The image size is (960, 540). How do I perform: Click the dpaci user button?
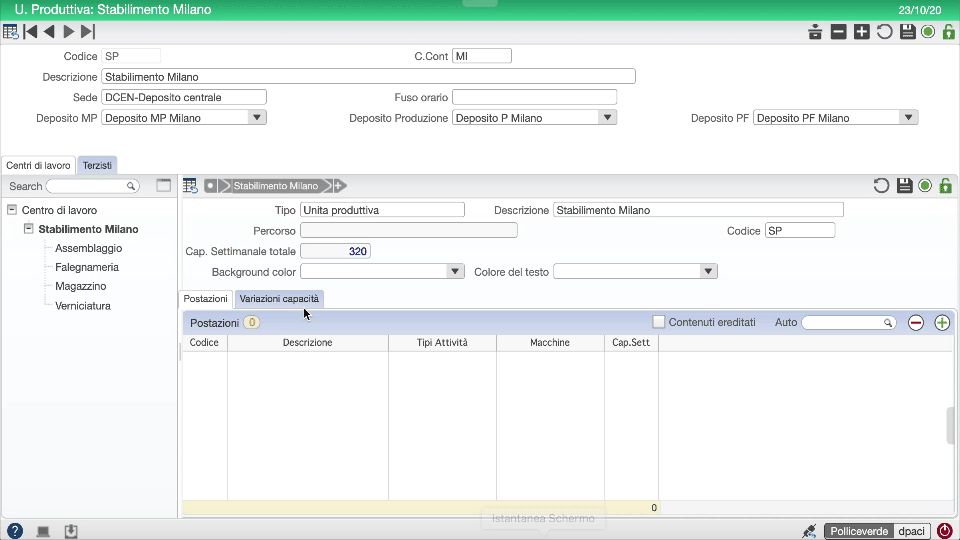(x=912, y=531)
